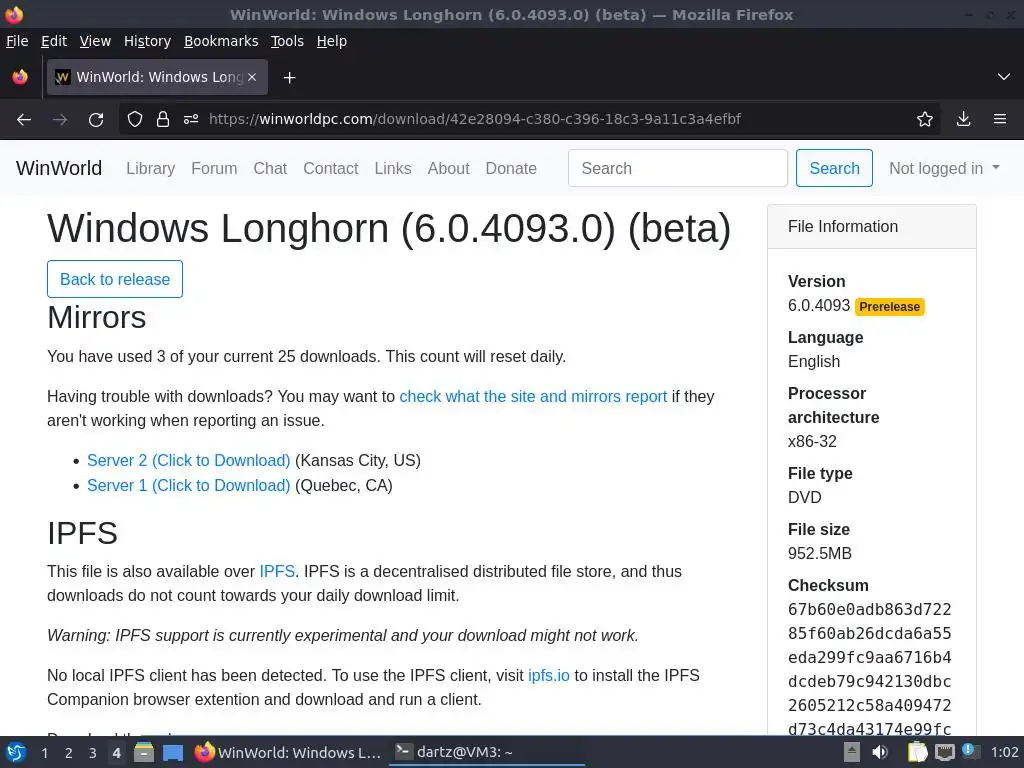The width and height of the screenshot is (1024, 768).
Task: Click the 1:02 taskbar clock
Action: pyautogui.click(x=1004, y=752)
